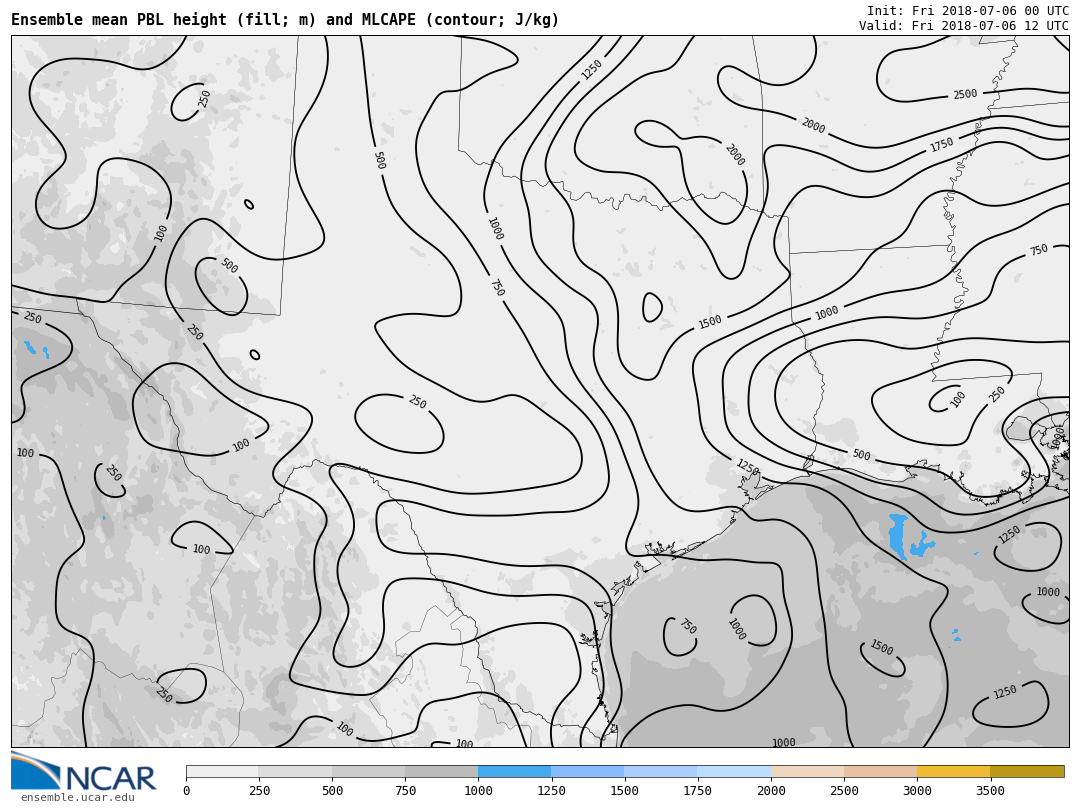Click the 2000 tick label under the colorbar
Screen dimensions: 1080x810
(x=771, y=791)
